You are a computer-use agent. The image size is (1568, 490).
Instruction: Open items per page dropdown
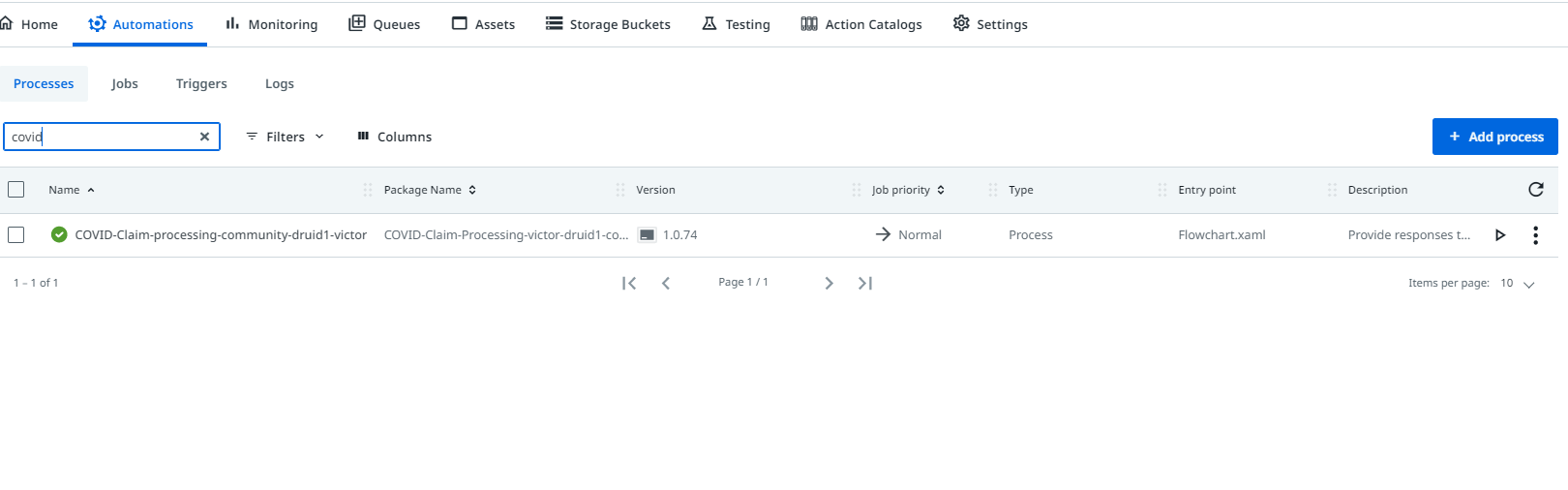[1518, 284]
